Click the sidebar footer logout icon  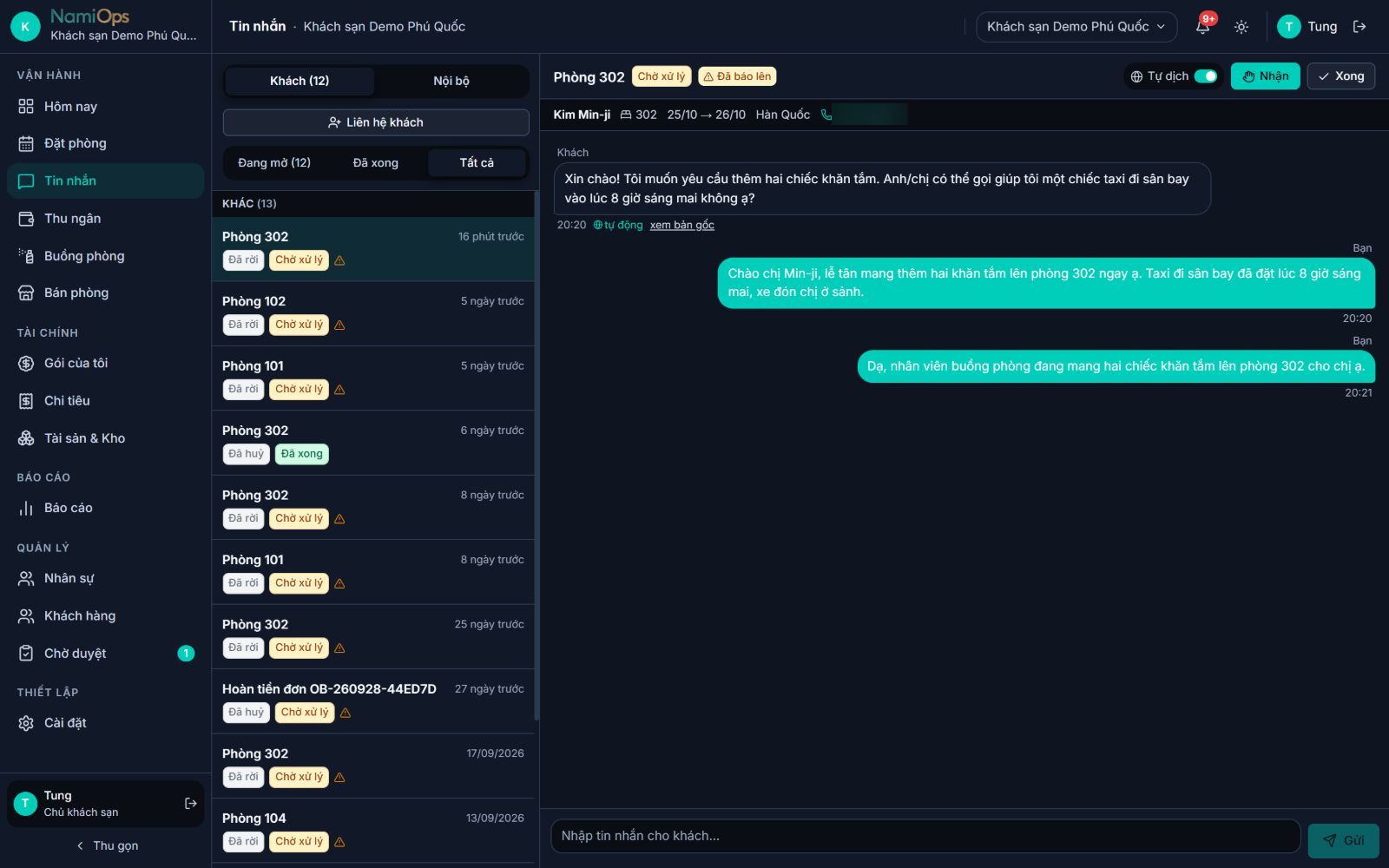coord(191,804)
